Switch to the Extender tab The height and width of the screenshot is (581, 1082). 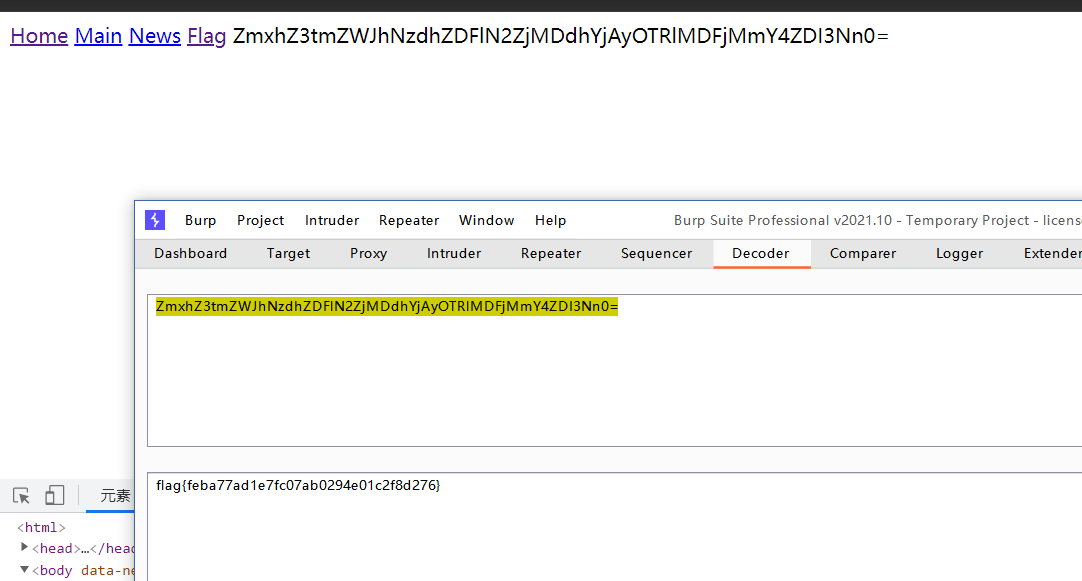point(1052,253)
